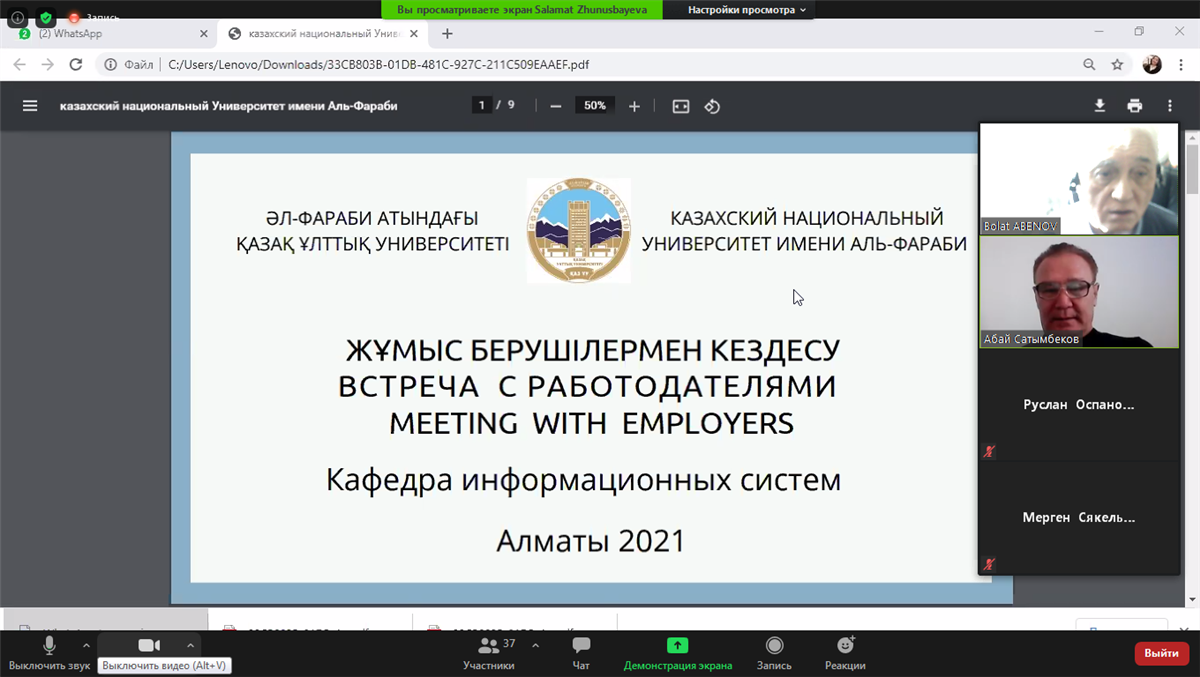Click 'Алматы 2021' slide text

click(x=590, y=541)
